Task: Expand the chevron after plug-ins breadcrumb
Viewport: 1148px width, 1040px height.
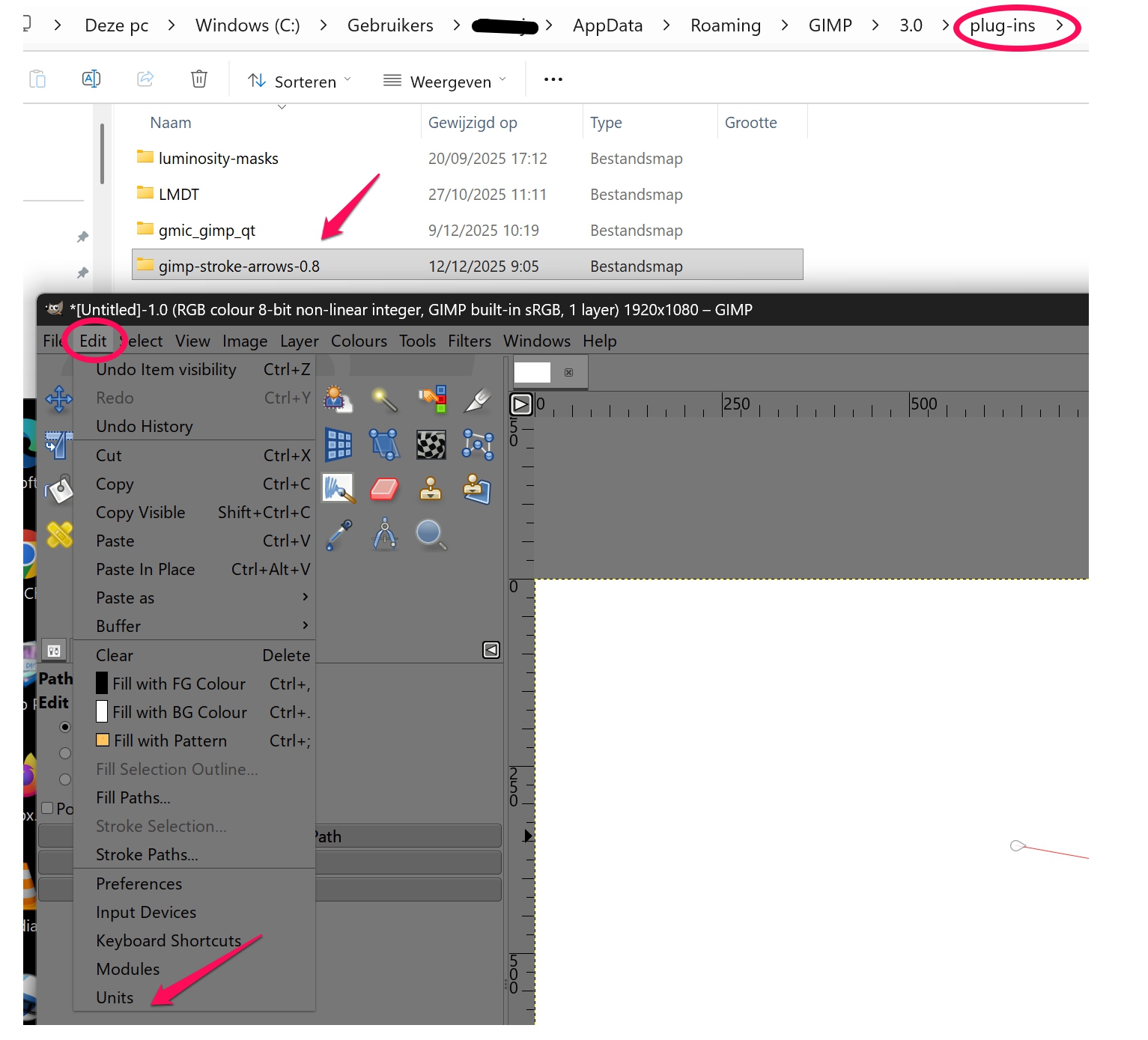Action: coord(1060,25)
